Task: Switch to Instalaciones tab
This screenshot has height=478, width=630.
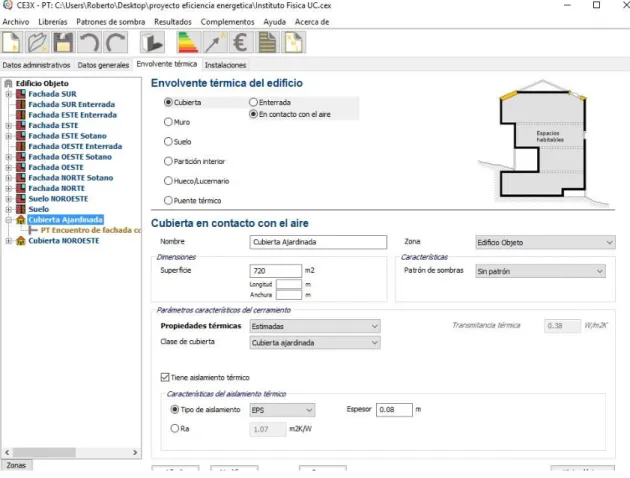Action: (x=225, y=65)
